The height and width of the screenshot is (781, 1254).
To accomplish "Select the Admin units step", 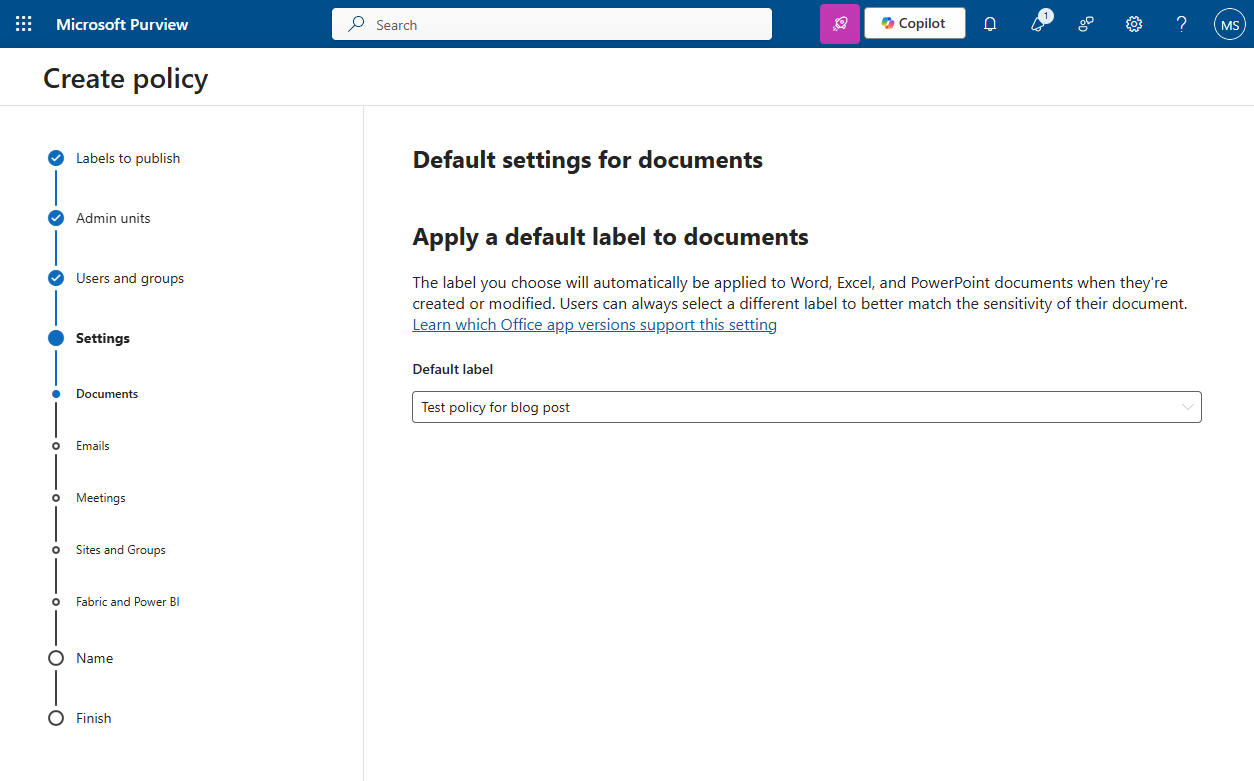I will pos(113,218).
